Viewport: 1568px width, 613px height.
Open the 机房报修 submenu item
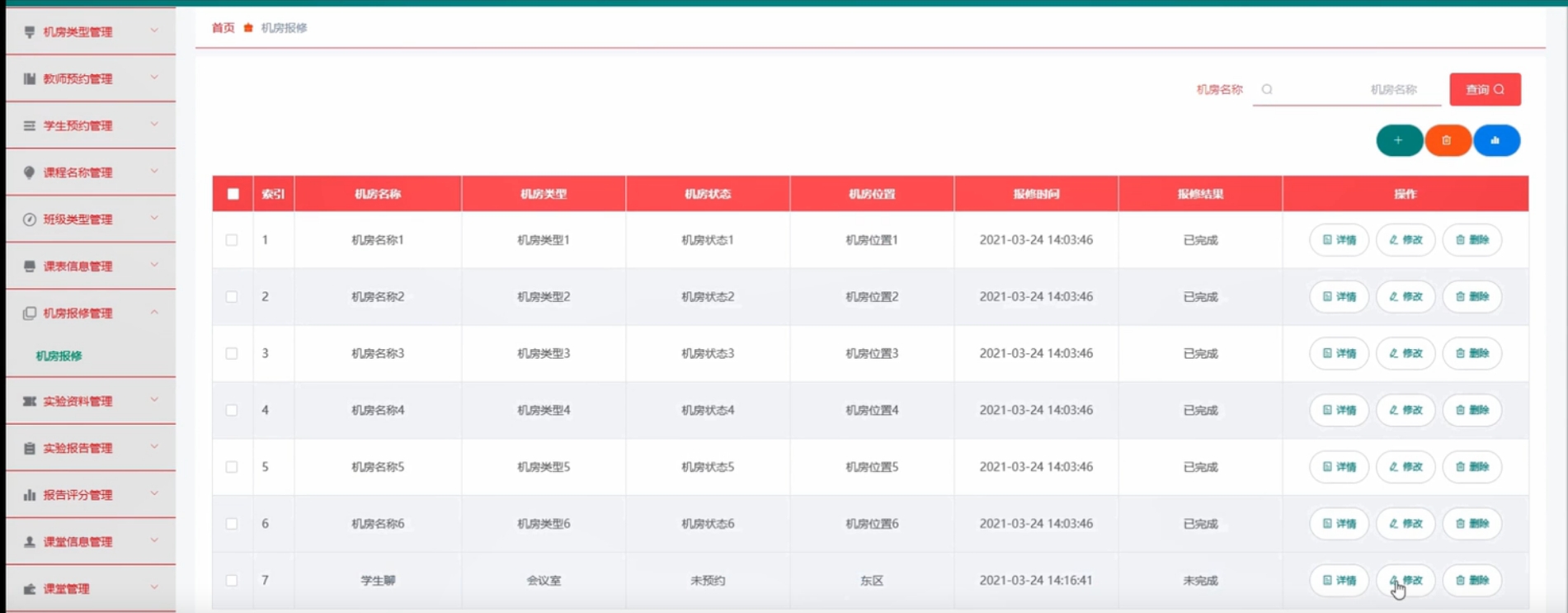[x=59, y=356]
